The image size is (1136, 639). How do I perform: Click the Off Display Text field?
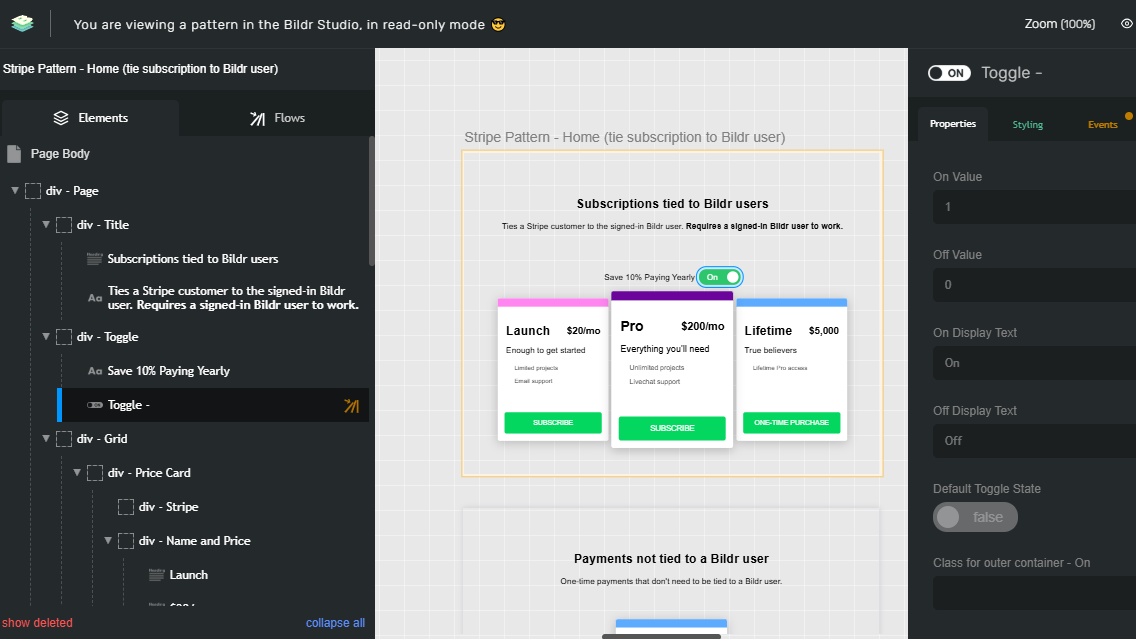(1035, 441)
